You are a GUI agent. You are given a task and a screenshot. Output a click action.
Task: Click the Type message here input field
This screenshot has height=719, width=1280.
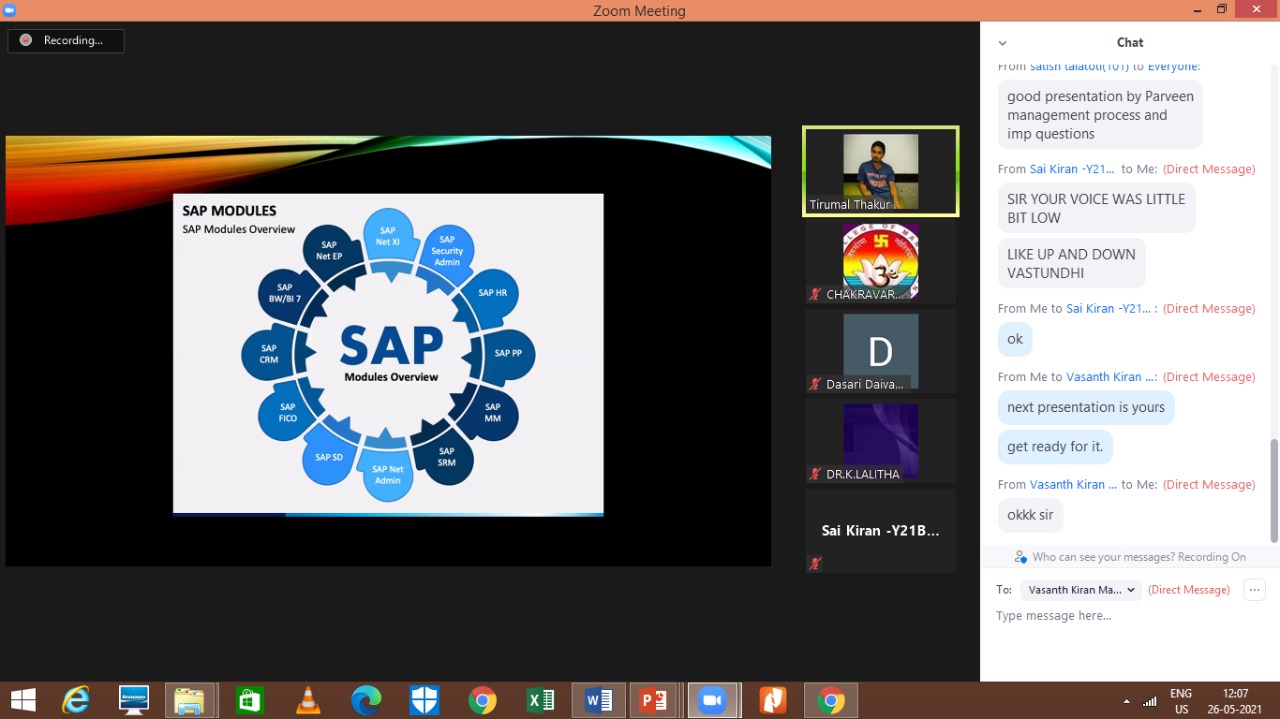[x=1130, y=616]
